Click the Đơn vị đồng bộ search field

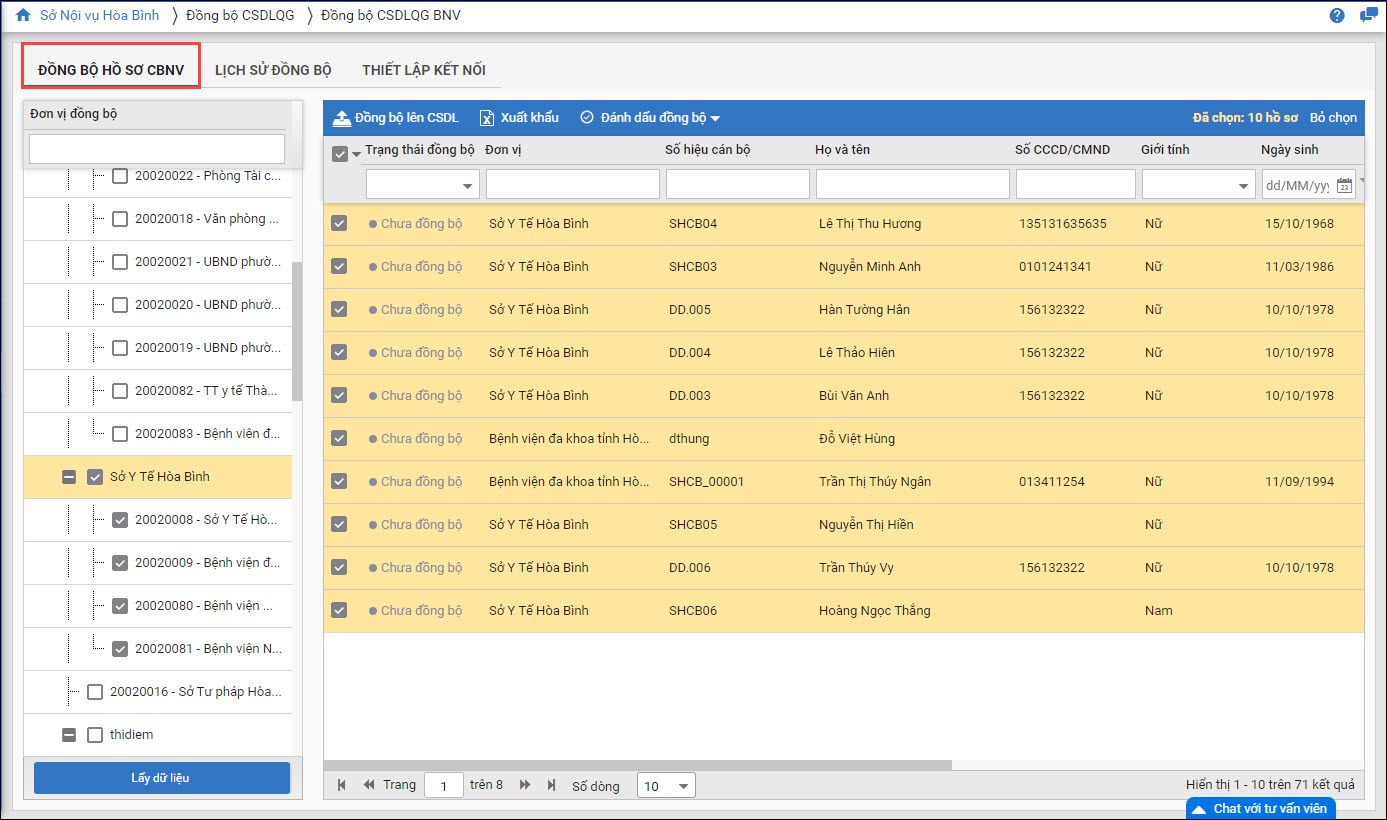(157, 149)
